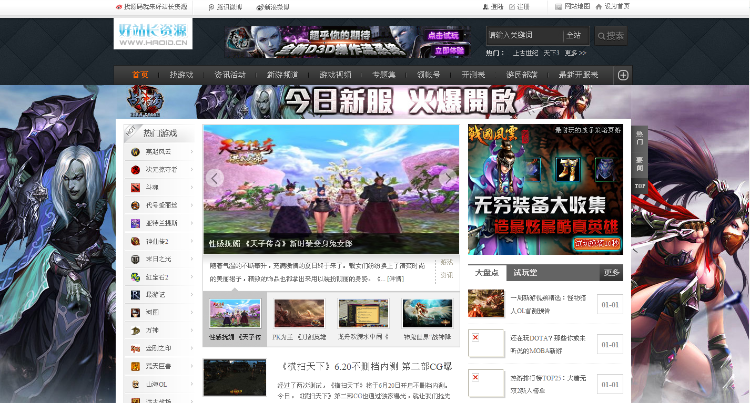
Task: Click the 热门 floating side button
Action: click(640, 139)
